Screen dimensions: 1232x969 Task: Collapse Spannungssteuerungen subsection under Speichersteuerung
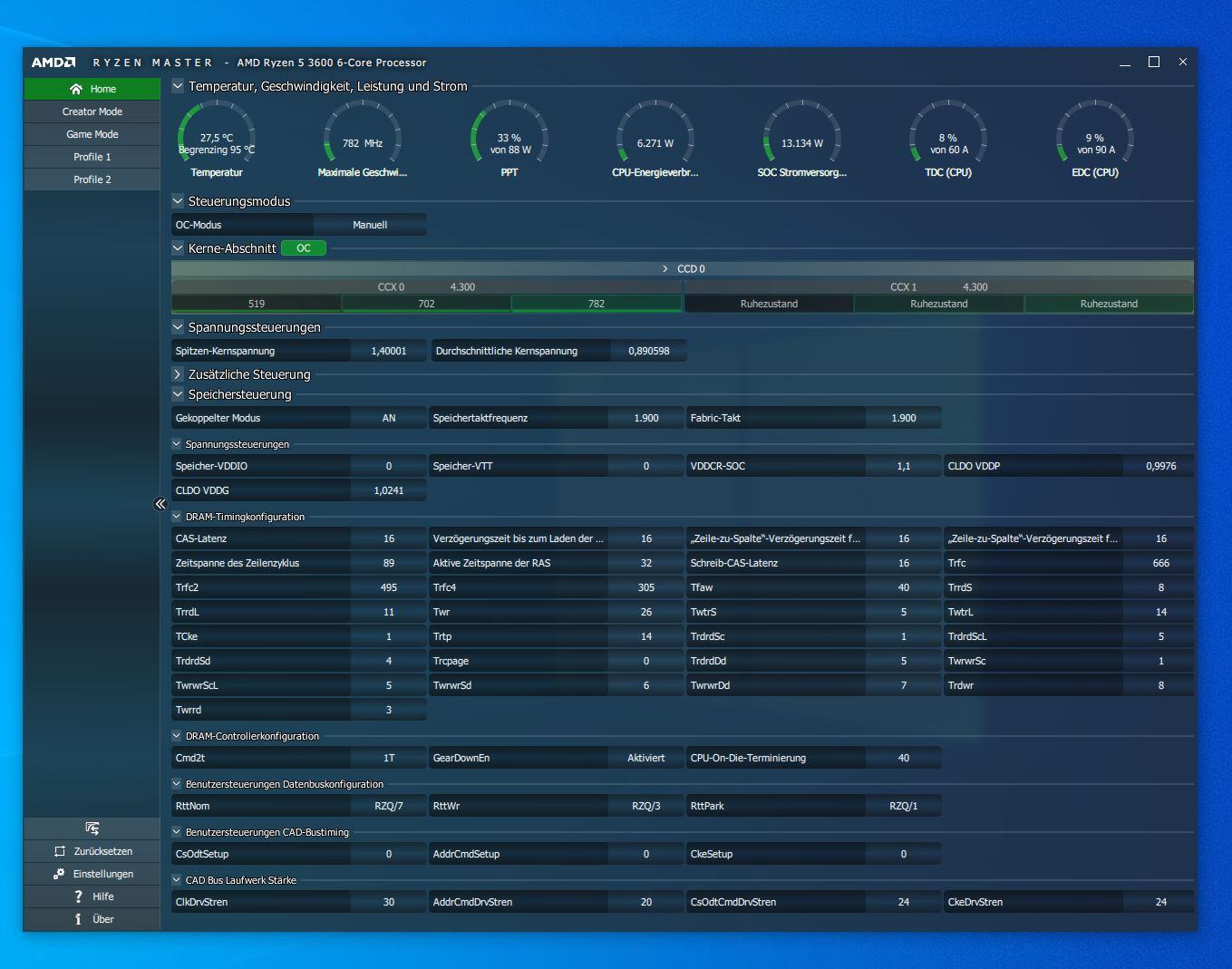177,444
